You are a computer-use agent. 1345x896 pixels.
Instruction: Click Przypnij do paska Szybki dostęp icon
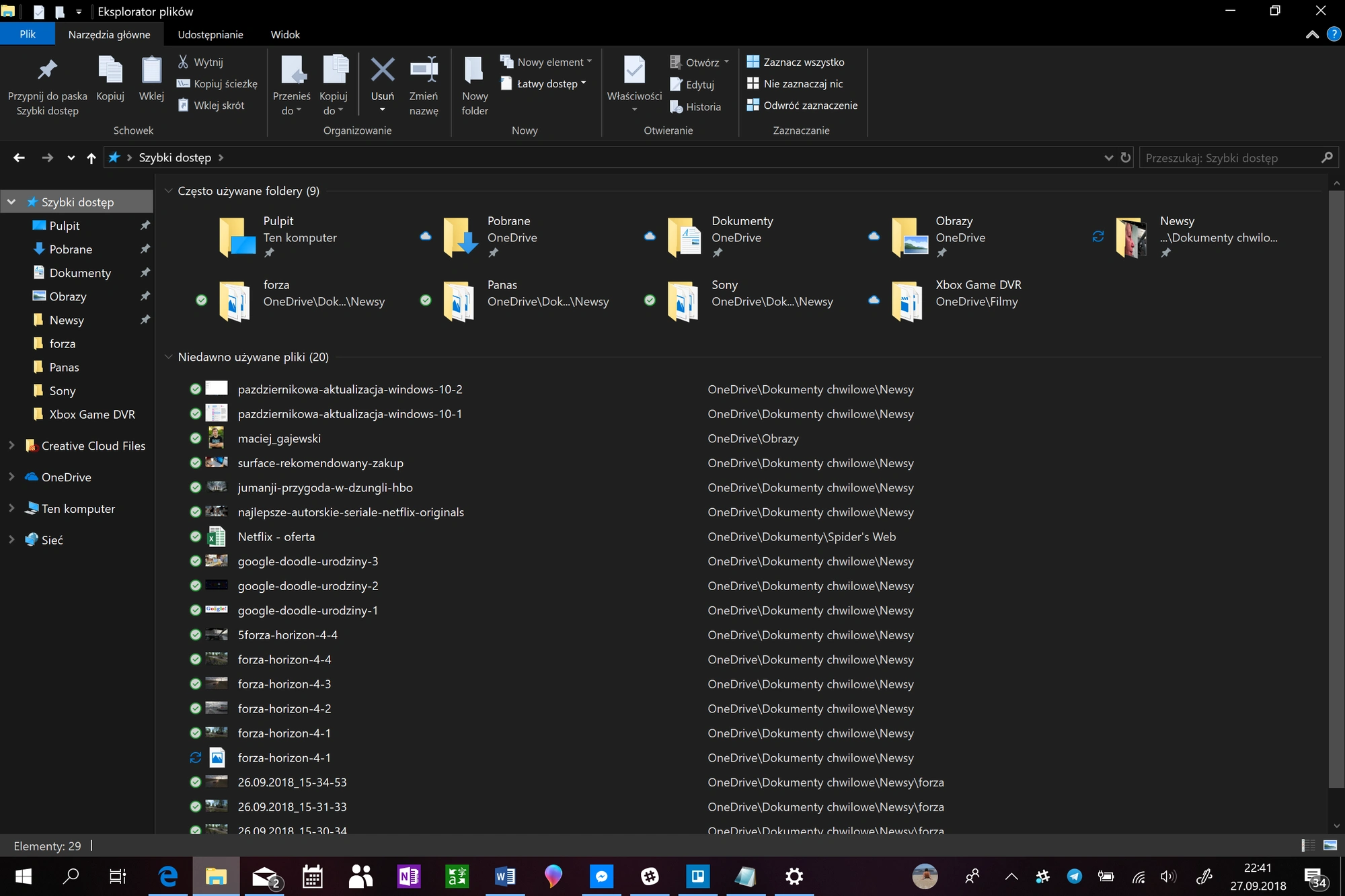coord(47,70)
